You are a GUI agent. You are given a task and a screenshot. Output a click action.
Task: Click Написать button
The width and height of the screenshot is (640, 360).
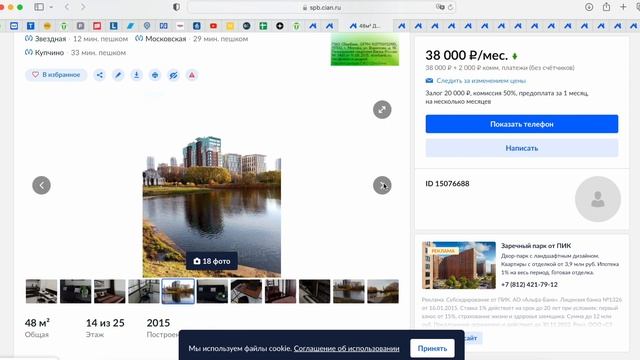(x=522, y=148)
